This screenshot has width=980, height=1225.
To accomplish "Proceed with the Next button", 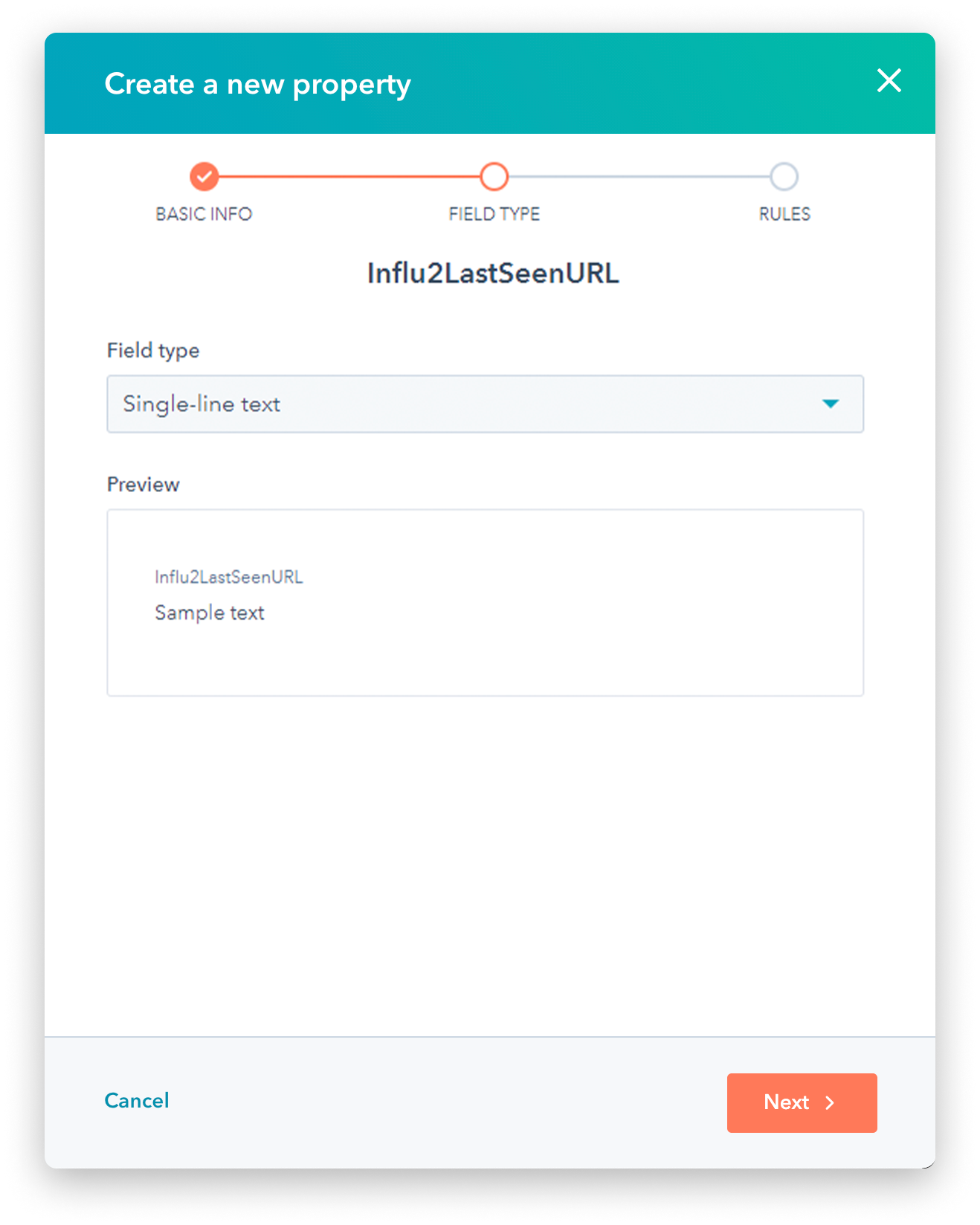I will click(x=802, y=1102).
